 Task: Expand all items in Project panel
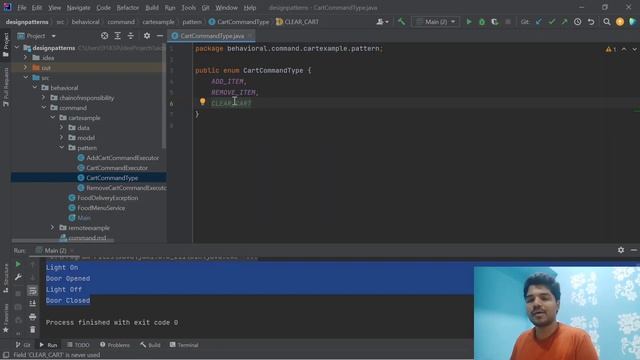tap(118, 36)
